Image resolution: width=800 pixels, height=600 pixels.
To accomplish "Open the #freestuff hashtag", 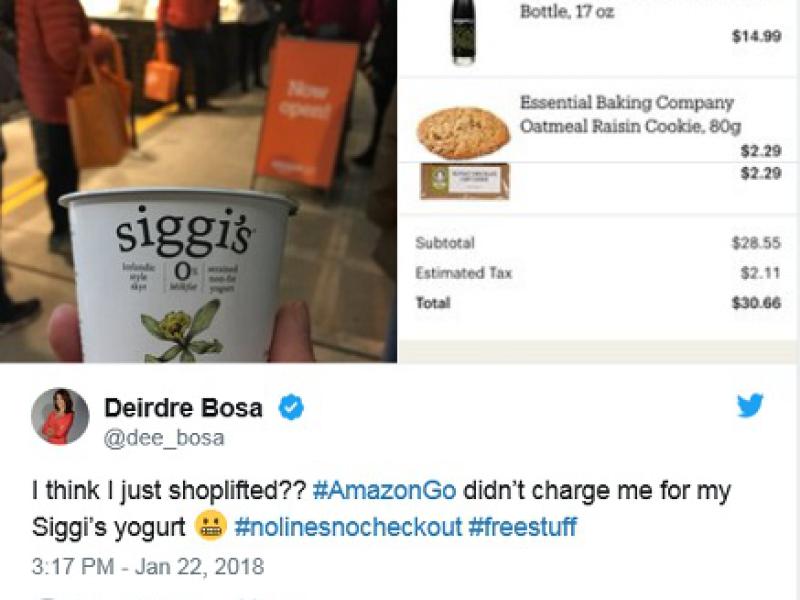I will pos(522,527).
